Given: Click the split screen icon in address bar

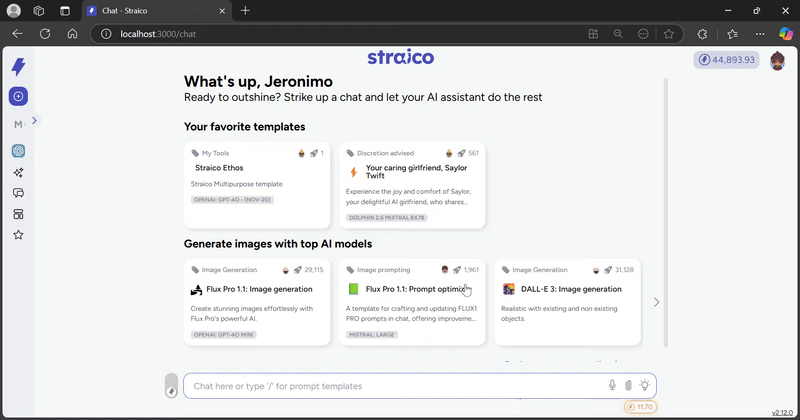Looking at the screenshot, I should [x=593, y=34].
